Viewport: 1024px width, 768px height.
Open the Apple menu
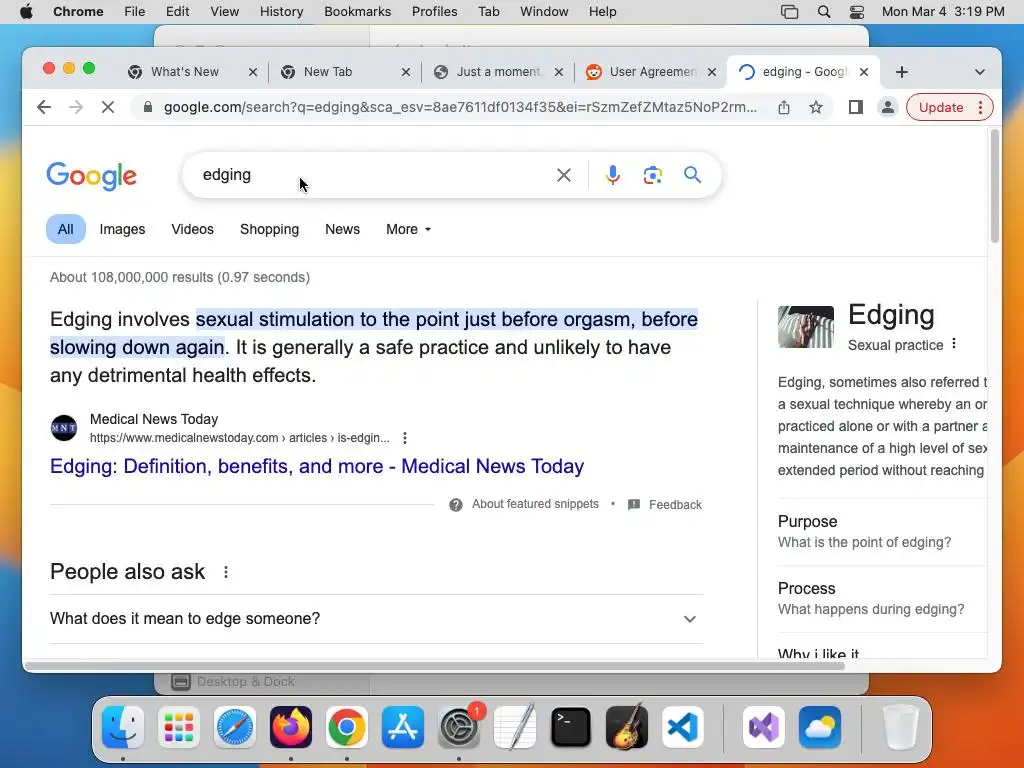click(x=26, y=12)
